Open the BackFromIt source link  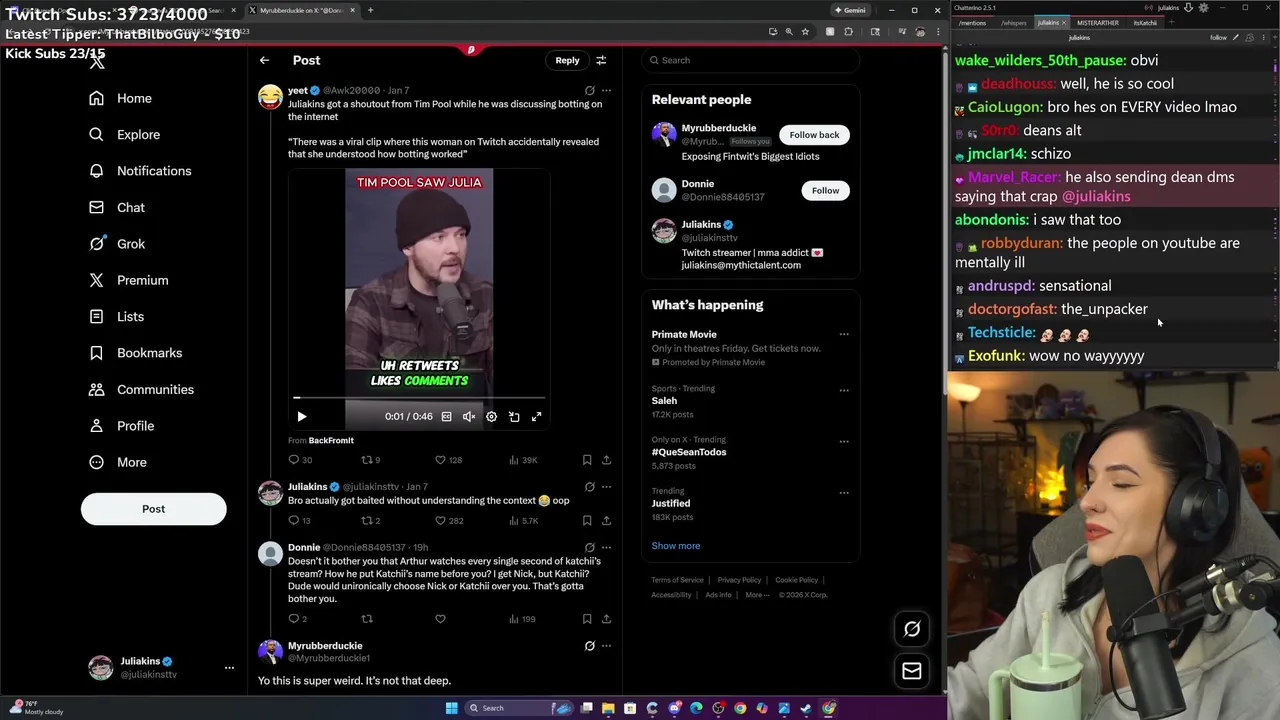[x=331, y=440]
